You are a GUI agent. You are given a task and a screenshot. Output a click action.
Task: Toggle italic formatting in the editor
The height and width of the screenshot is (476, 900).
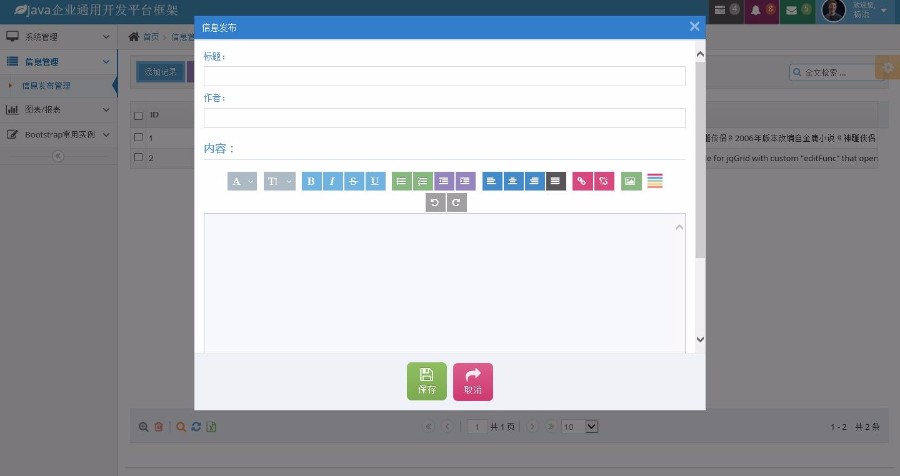tap(332, 181)
